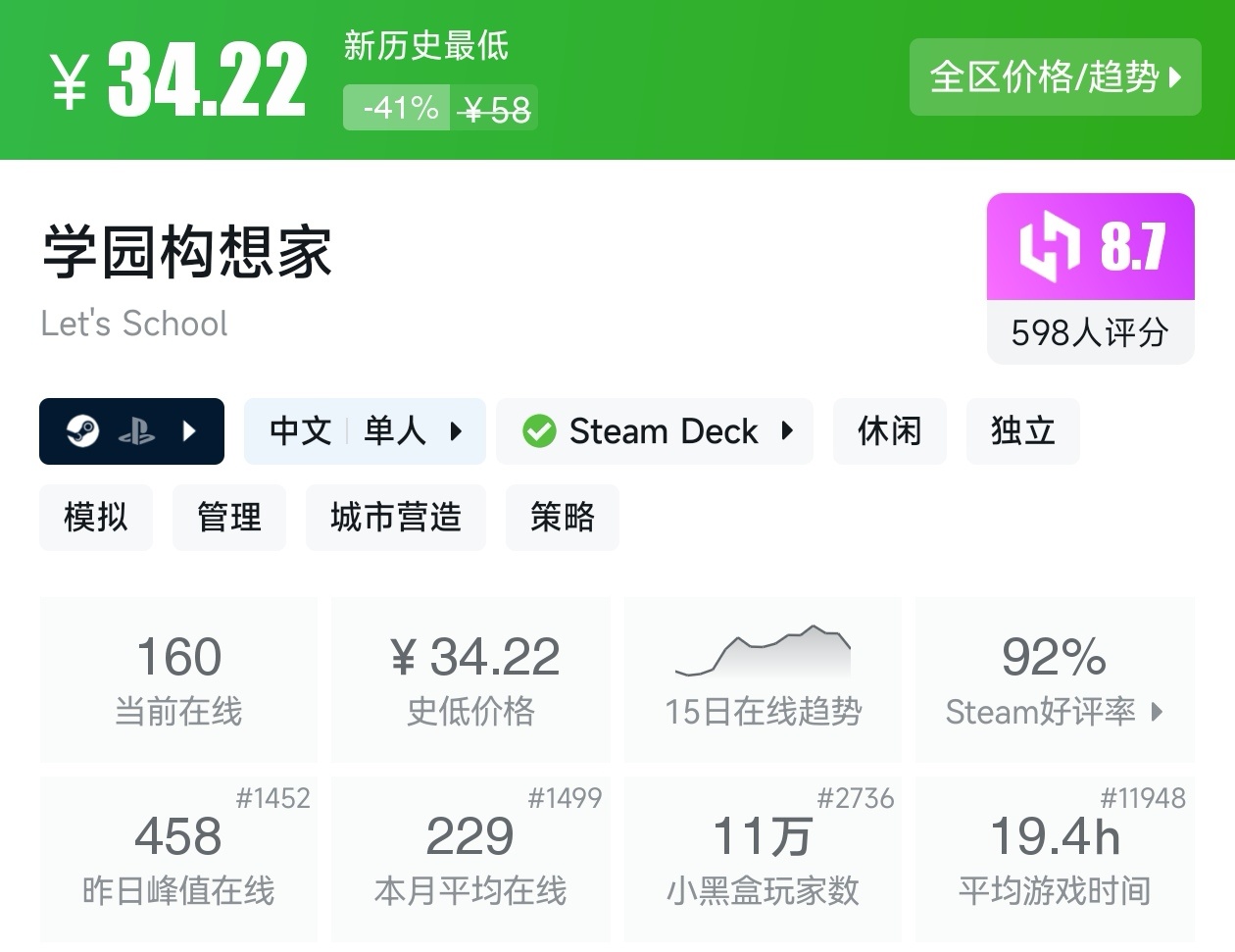Screen dimensions: 1235x952
Task: Click the Steam platform icon
Action: point(82,430)
